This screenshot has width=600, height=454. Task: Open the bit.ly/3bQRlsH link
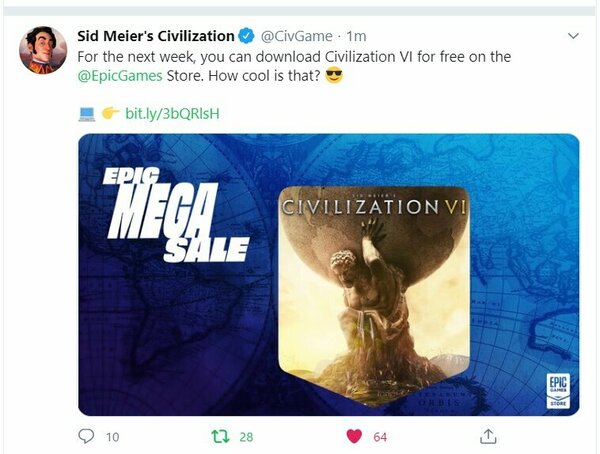[173, 113]
